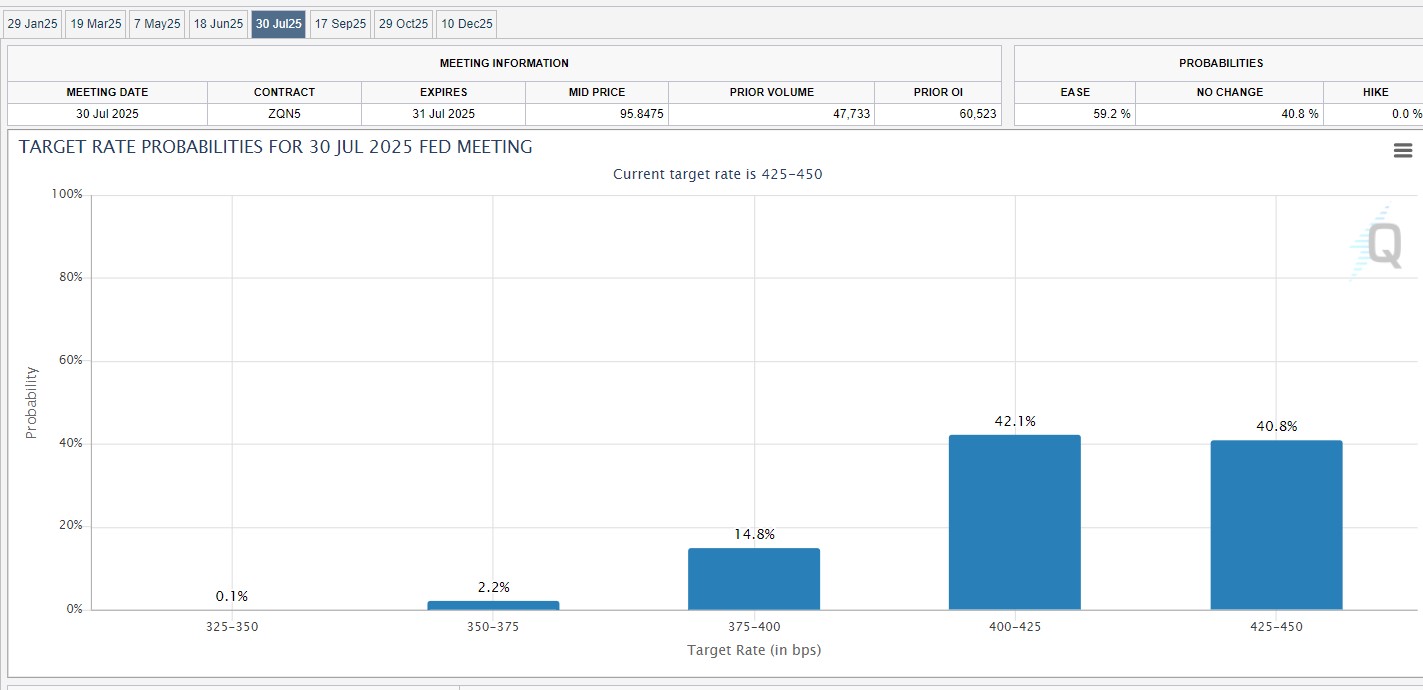Click the 425-450 bar showing 40.8%
The image size is (1423, 690).
(x=1276, y=525)
